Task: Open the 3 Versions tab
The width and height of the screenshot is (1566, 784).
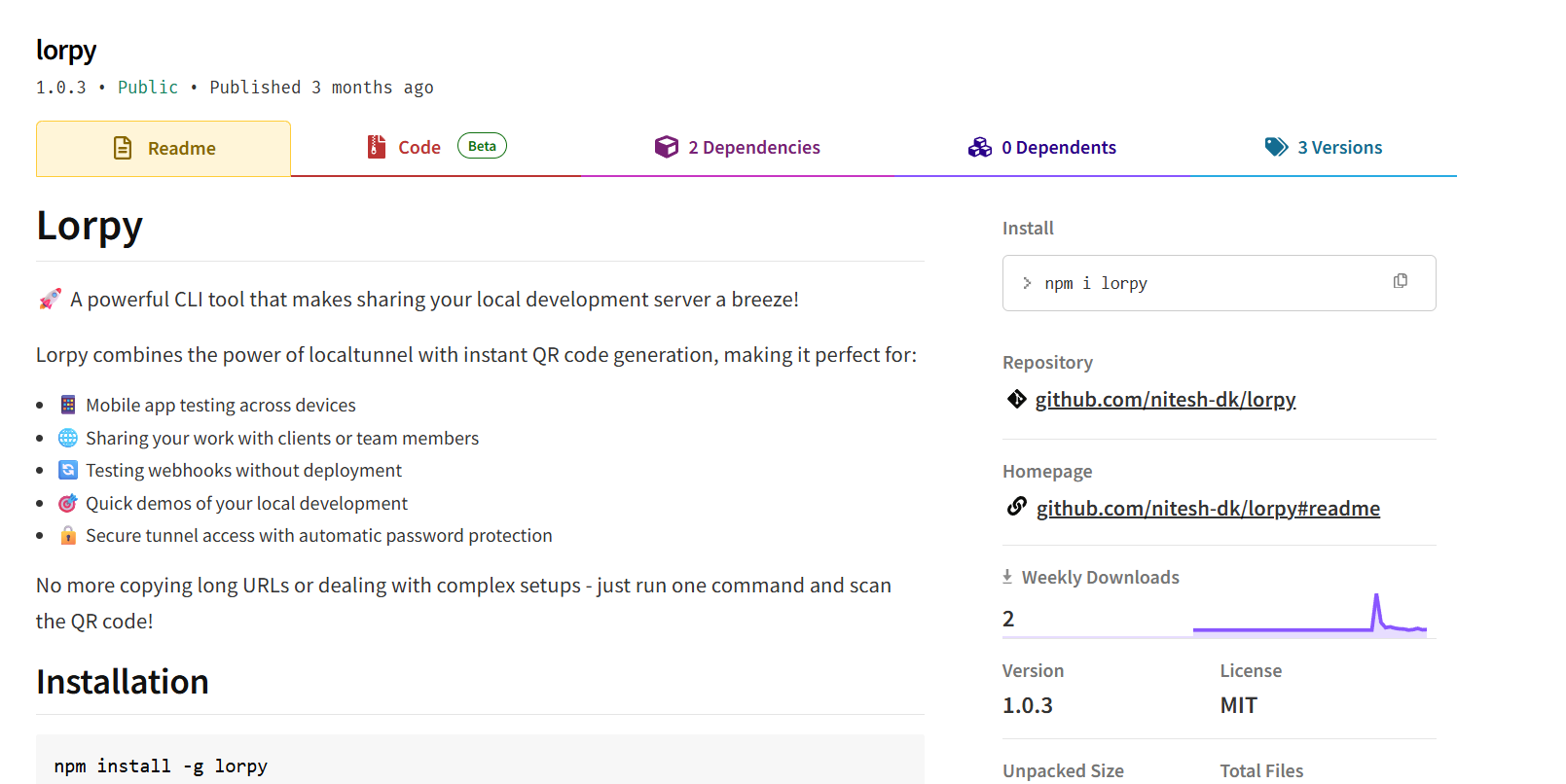Action: pyautogui.click(x=1339, y=148)
